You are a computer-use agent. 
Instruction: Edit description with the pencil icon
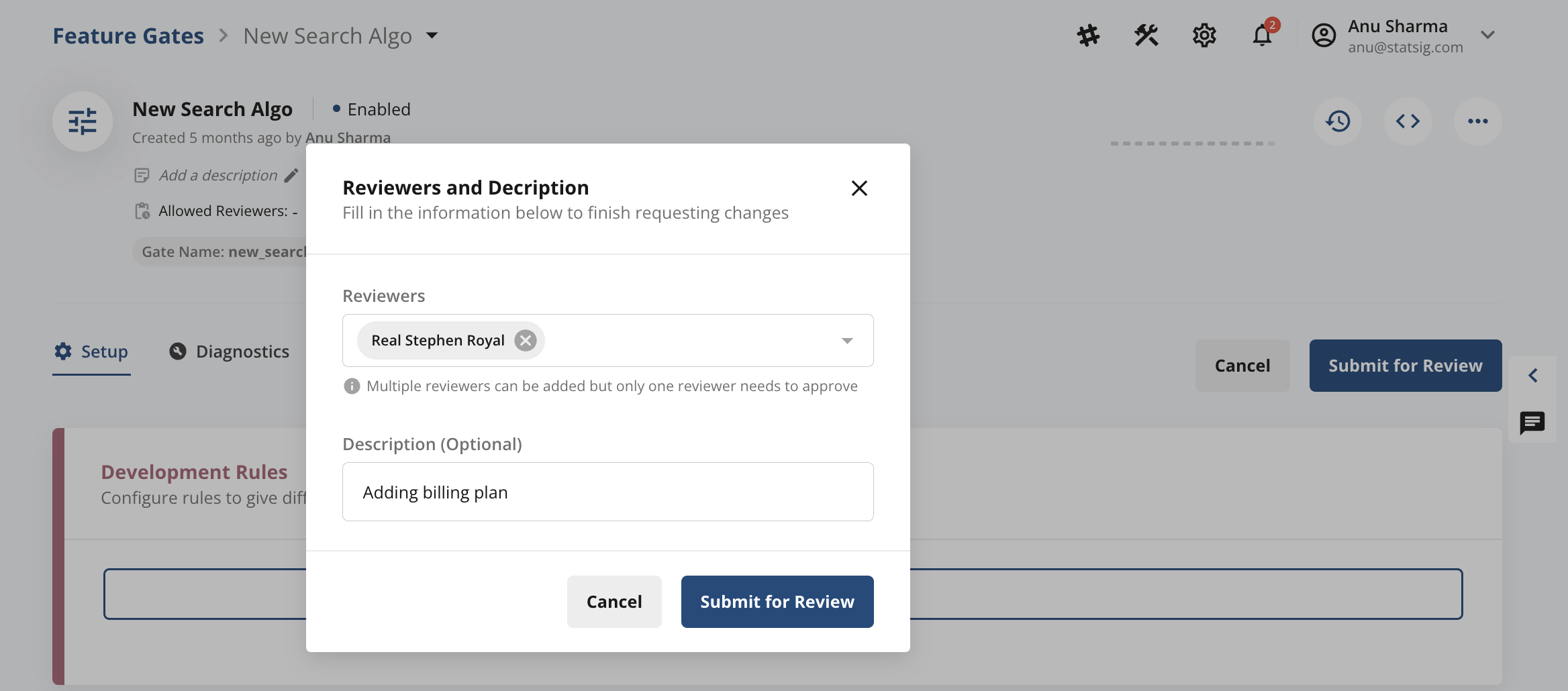click(x=292, y=175)
